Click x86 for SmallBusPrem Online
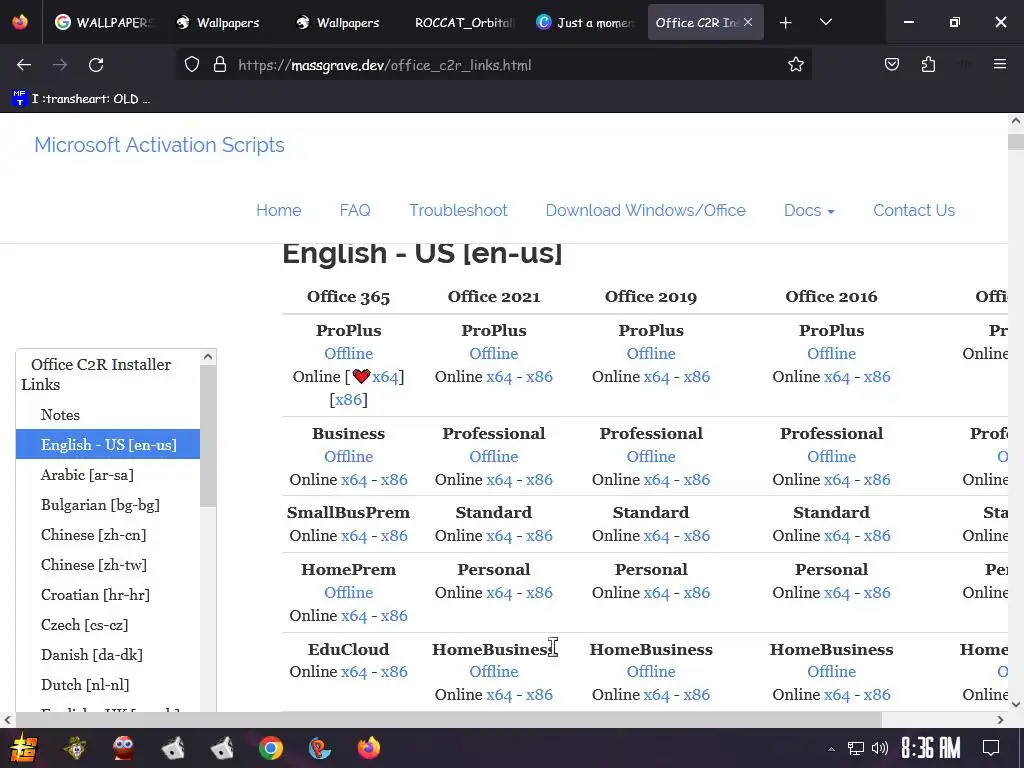This screenshot has width=1024, height=768. click(394, 536)
